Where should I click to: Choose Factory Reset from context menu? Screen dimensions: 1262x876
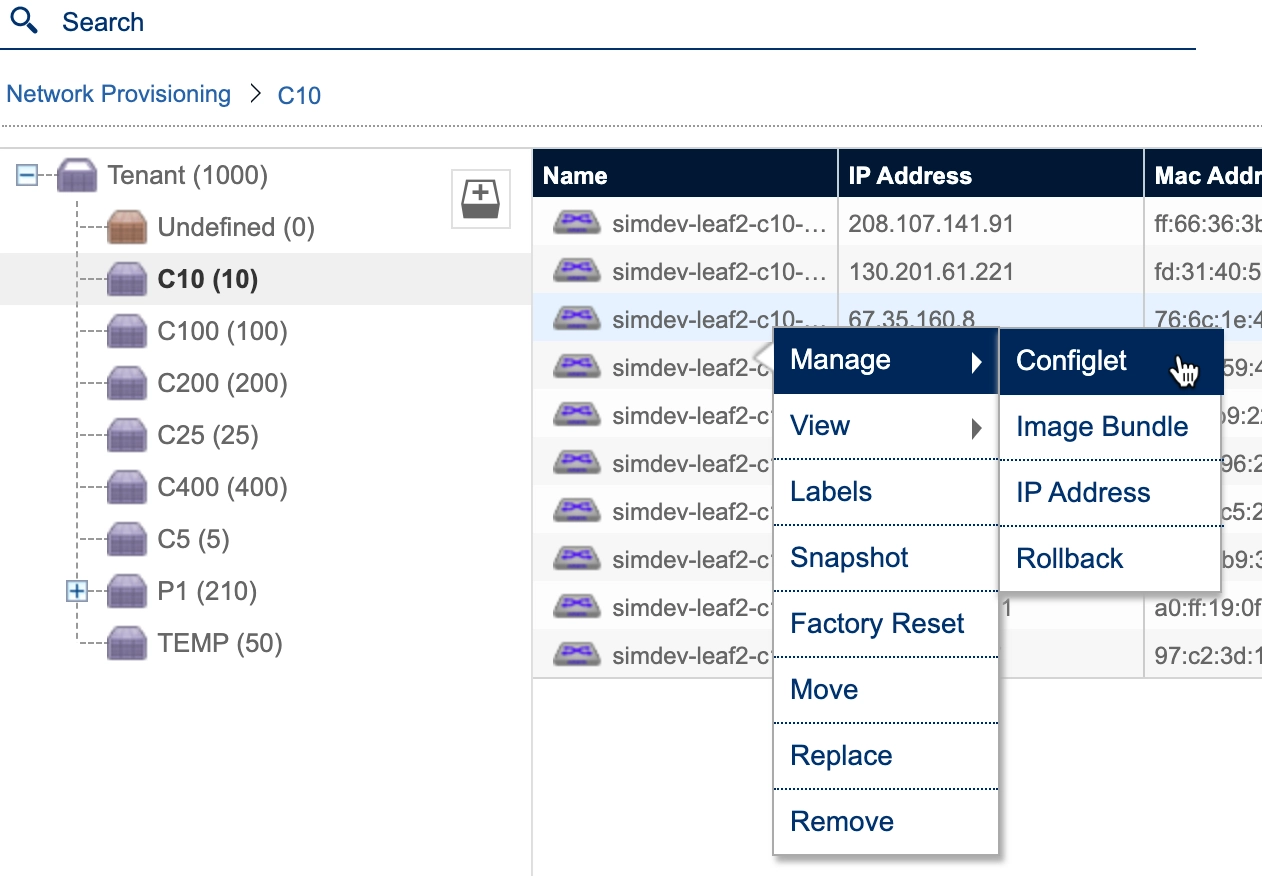click(876, 624)
